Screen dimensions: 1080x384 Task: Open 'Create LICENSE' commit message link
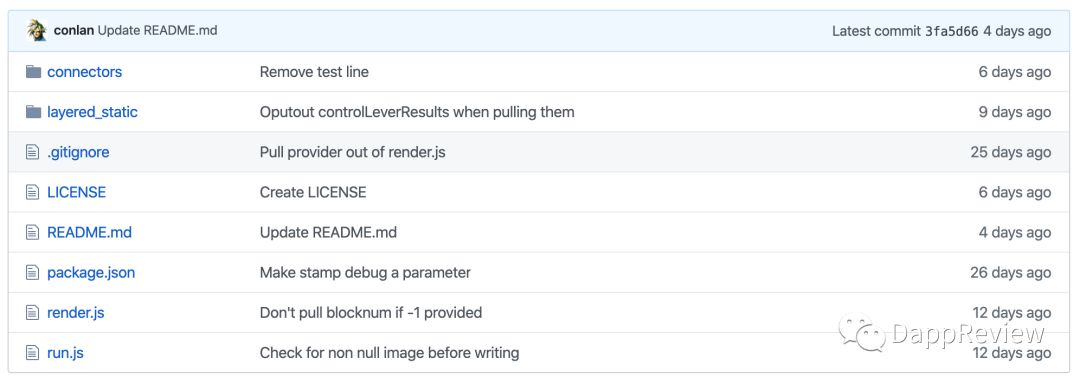pos(313,192)
